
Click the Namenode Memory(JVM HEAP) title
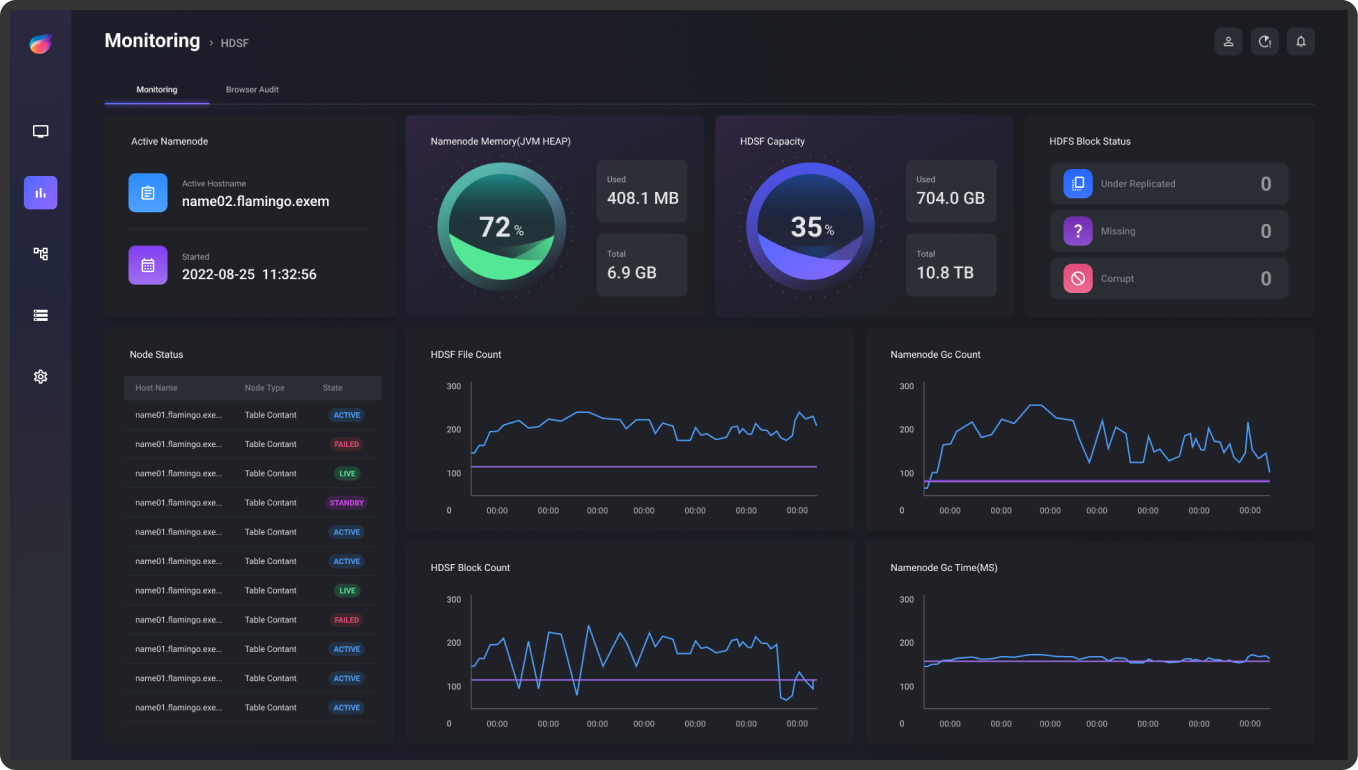point(501,142)
